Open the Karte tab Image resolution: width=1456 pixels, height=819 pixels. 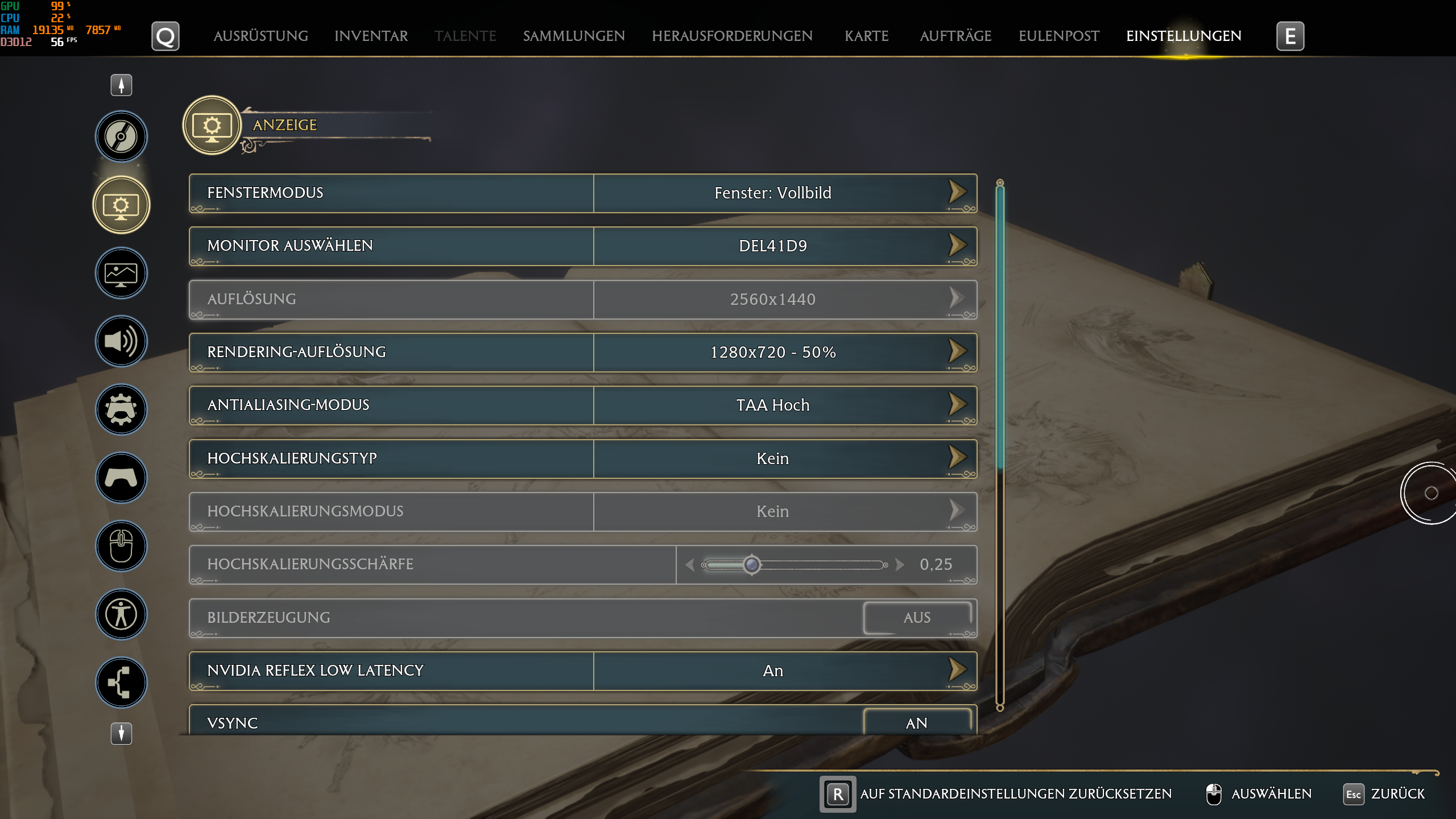pos(866,36)
